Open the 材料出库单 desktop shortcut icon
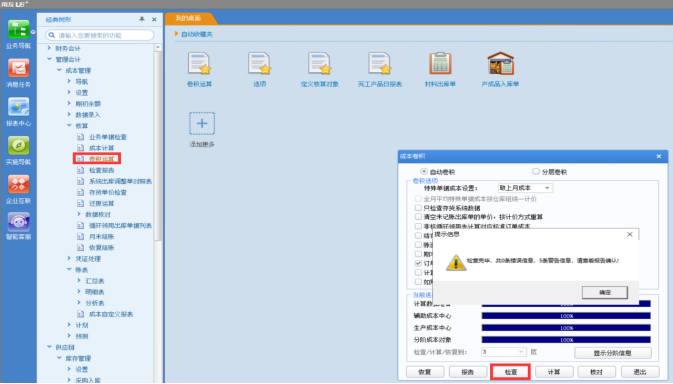 (x=440, y=63)
